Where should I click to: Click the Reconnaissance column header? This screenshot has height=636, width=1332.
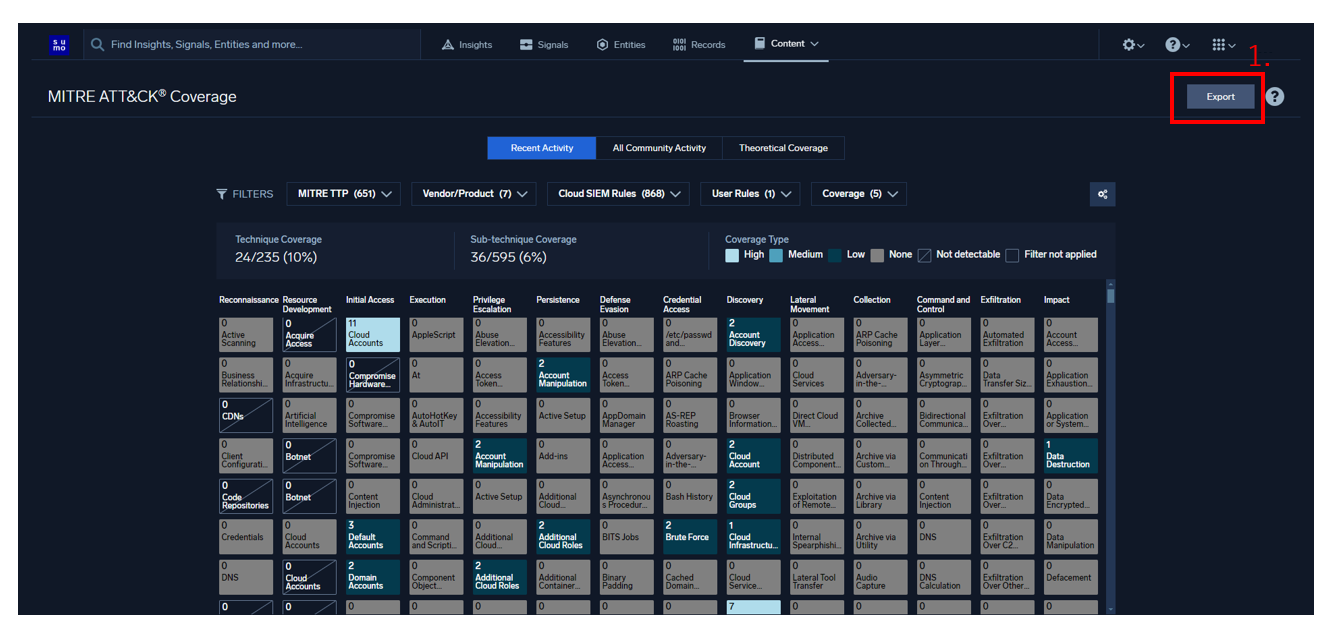pos(249,300)
